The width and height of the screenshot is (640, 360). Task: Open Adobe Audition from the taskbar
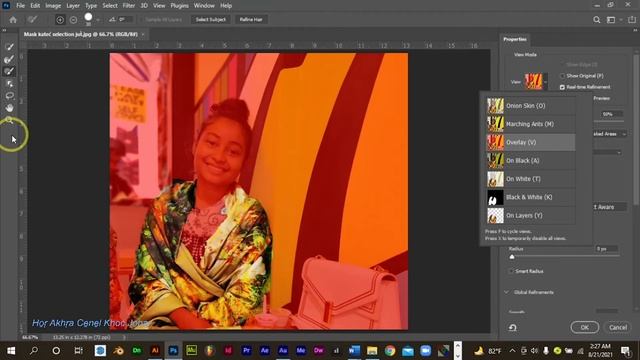click(x=283, y=350)
